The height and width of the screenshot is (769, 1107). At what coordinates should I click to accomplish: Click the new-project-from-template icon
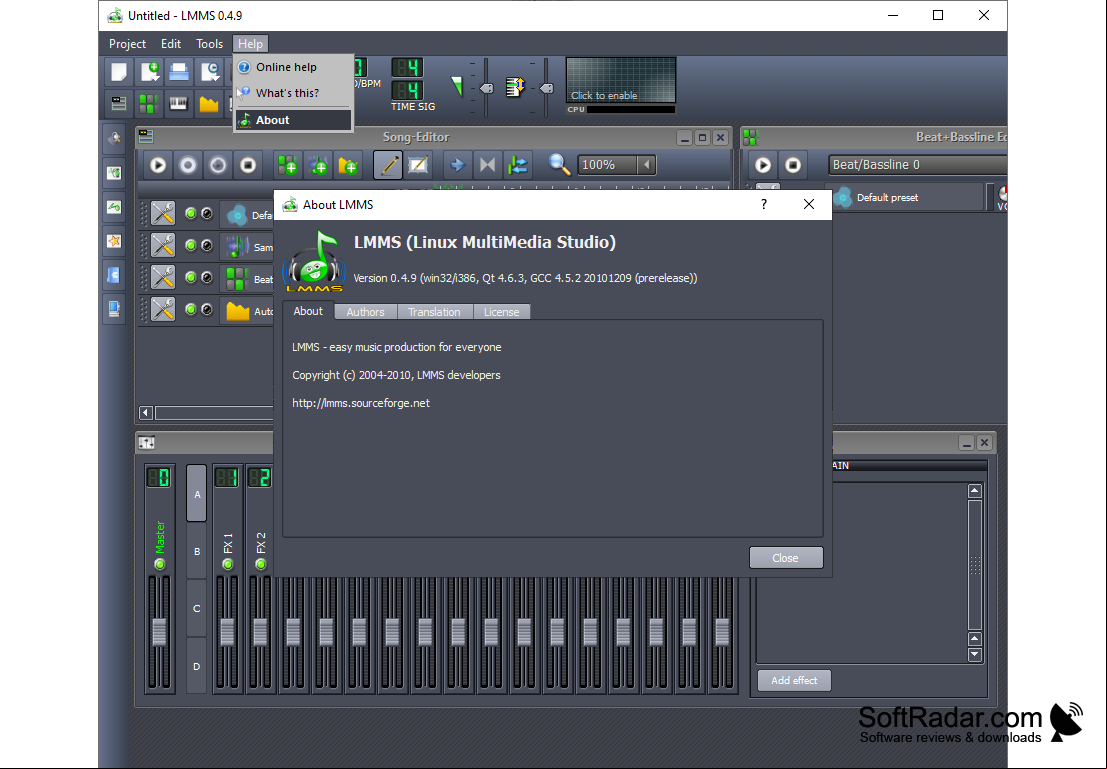pyautogui.click(x=149, y=71)
